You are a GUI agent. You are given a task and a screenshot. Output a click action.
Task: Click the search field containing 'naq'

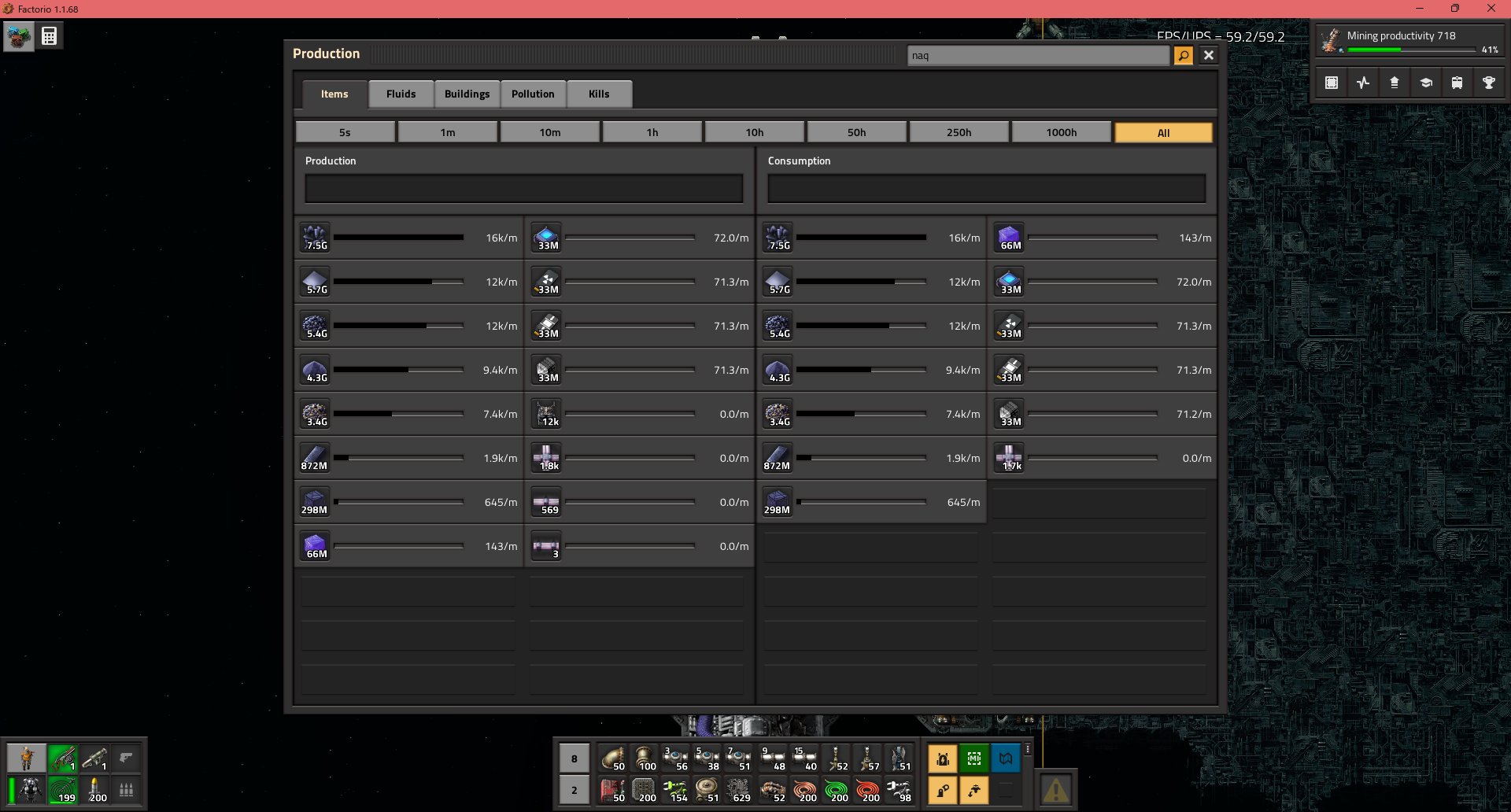coord(1038,55)
